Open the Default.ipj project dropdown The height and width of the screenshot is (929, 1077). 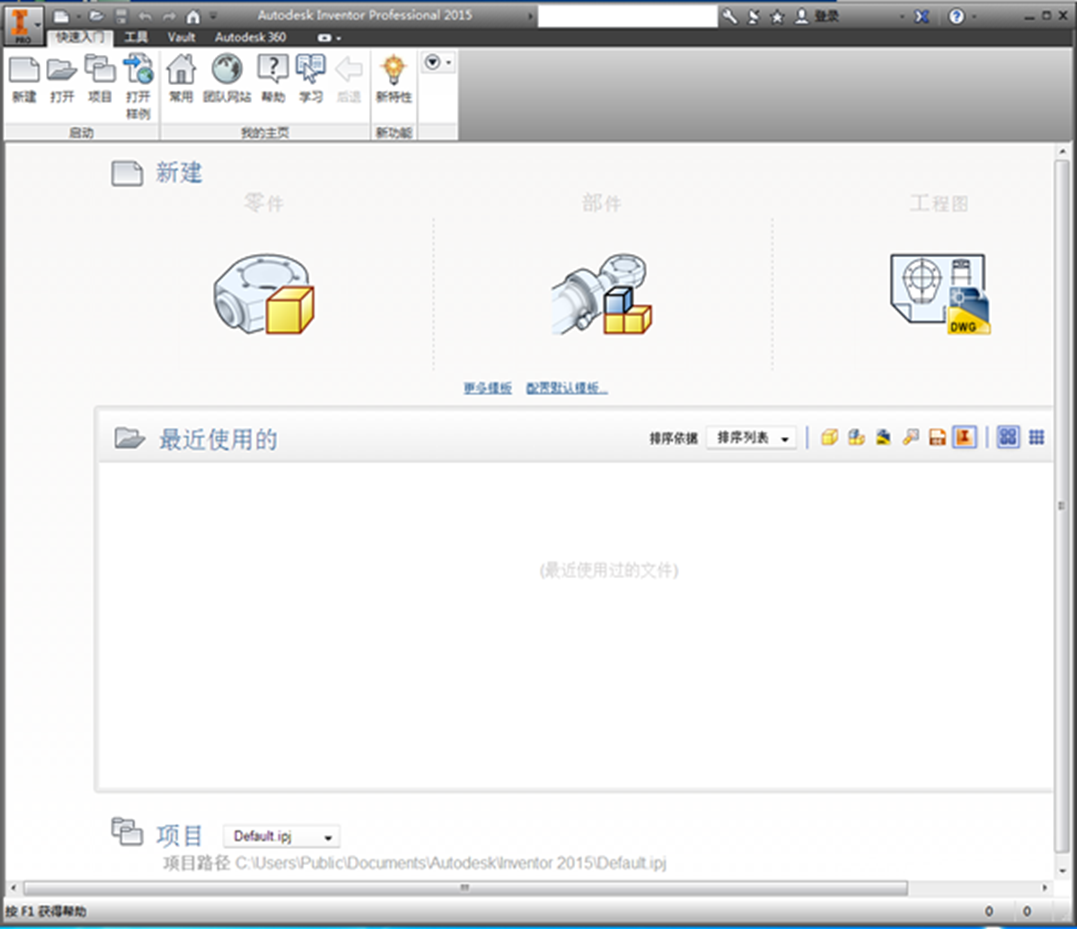pyautogui.click(x=282, y=836)
